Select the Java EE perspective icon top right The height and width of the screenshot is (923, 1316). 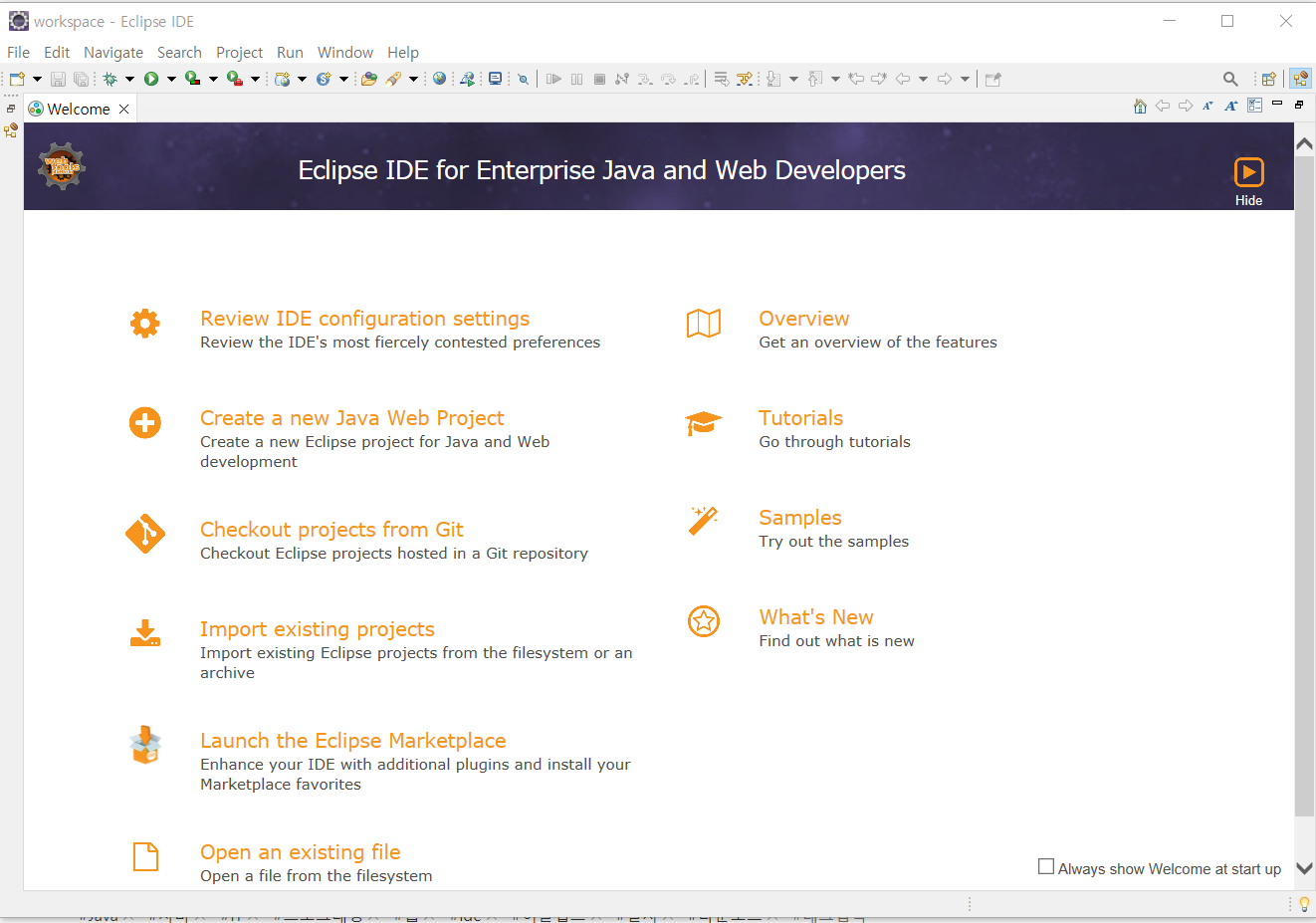coord(1301,78)
